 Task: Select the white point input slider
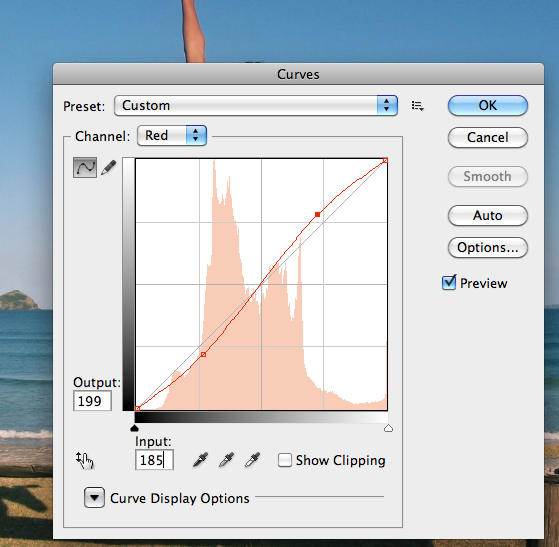pyautogui.click(x=389, y=428)
